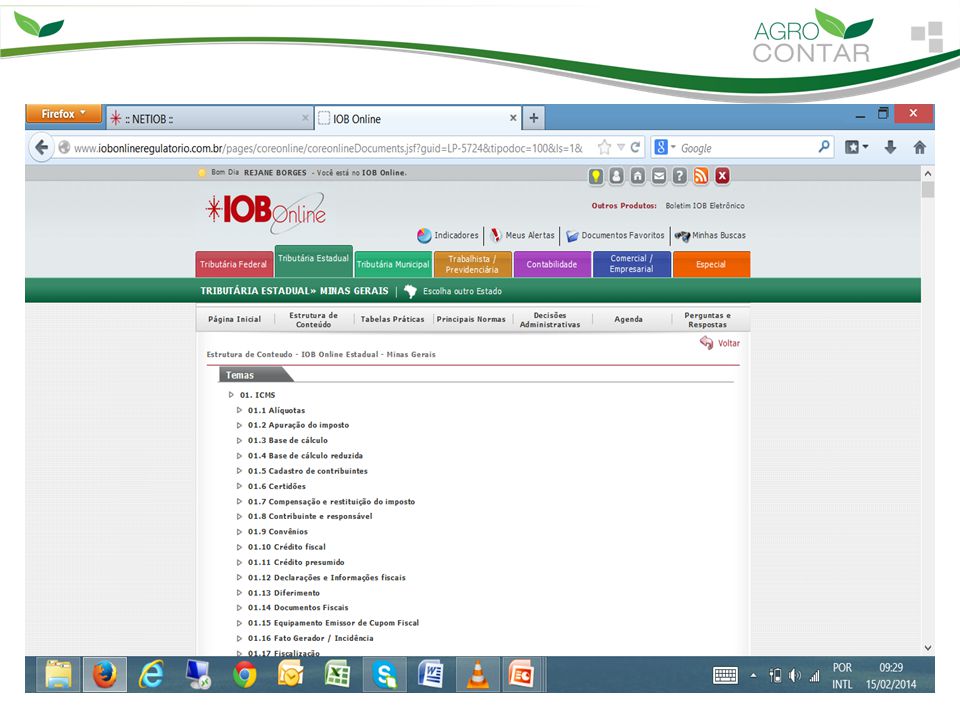Expand 01.9 Convênios arrow

coord(239,531)
